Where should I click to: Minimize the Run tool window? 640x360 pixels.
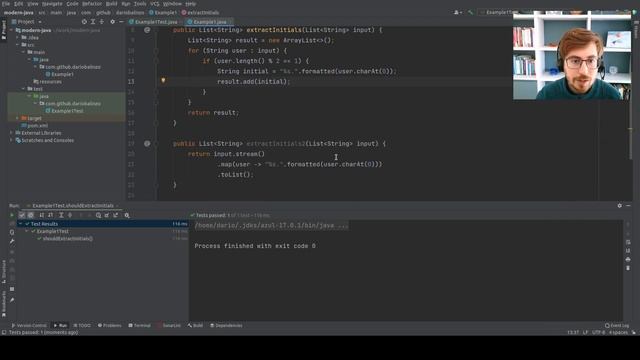(x=629, y=206)
